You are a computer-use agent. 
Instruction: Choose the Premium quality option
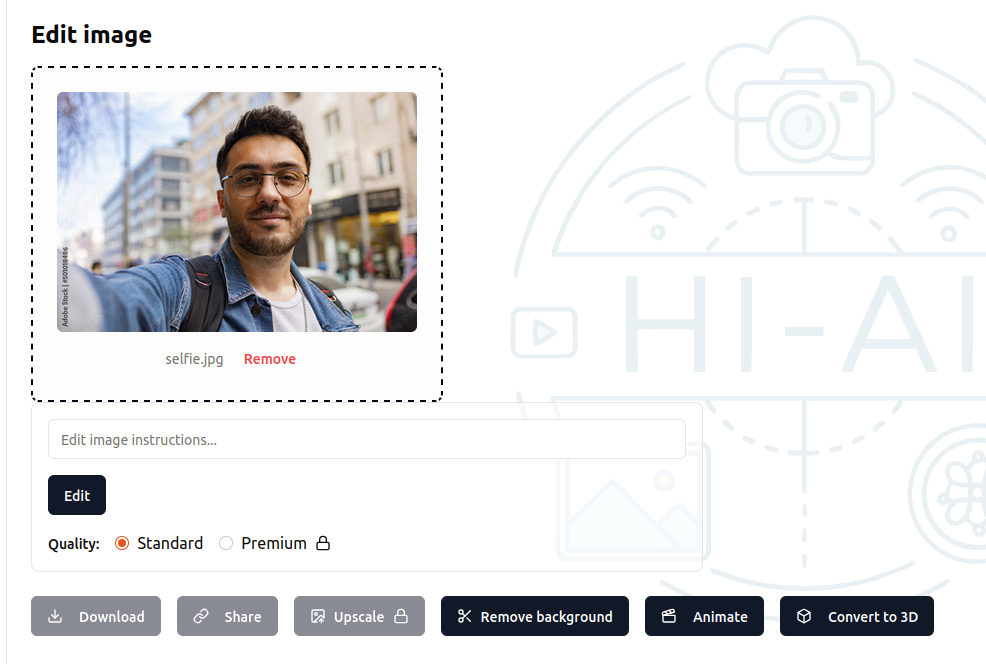226,543
